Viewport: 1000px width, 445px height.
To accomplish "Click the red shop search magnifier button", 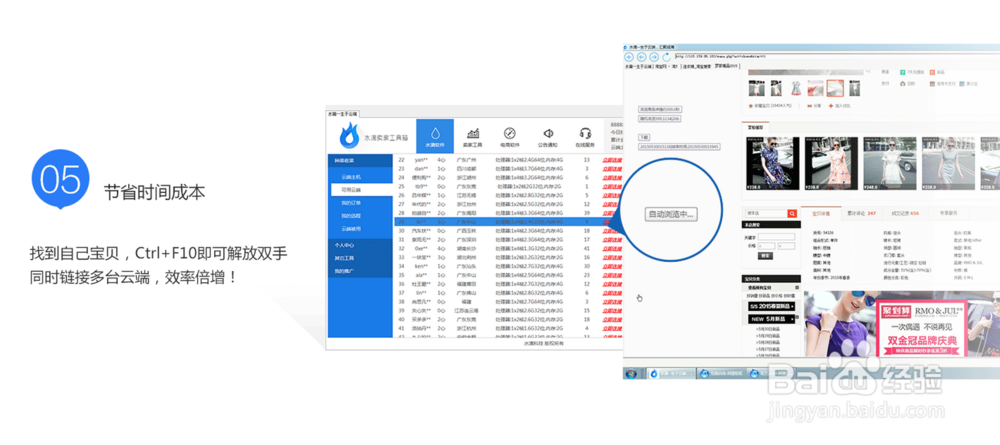I will click(792, 214).
